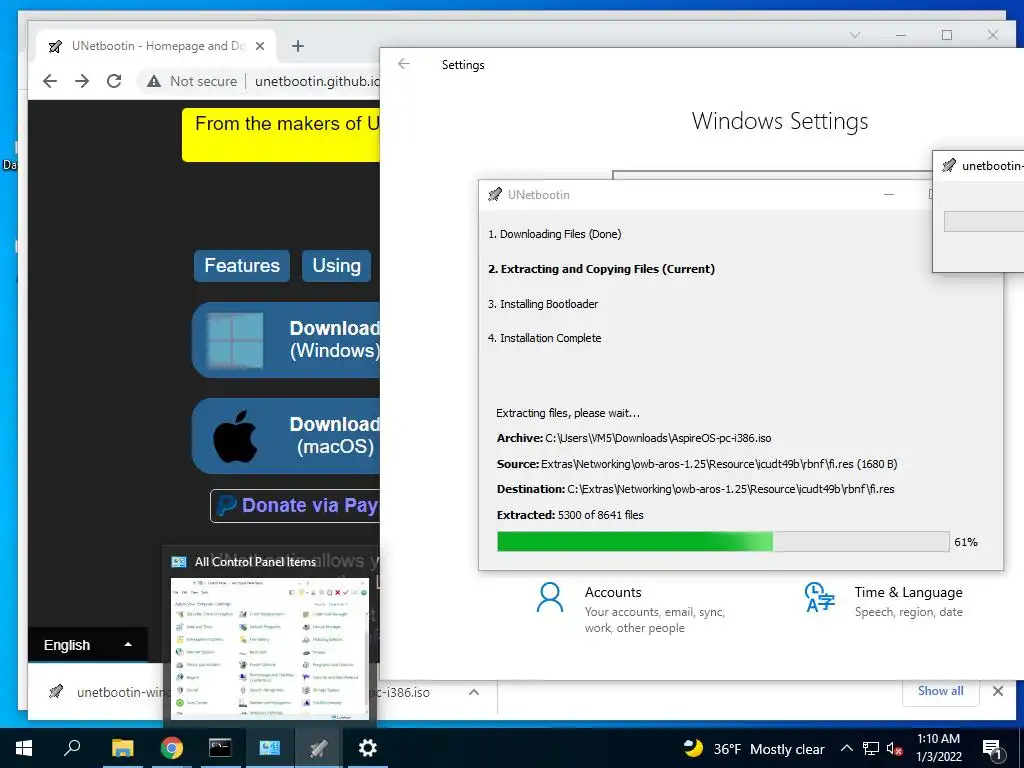Click the Download (macOS) button

(286, 436)
